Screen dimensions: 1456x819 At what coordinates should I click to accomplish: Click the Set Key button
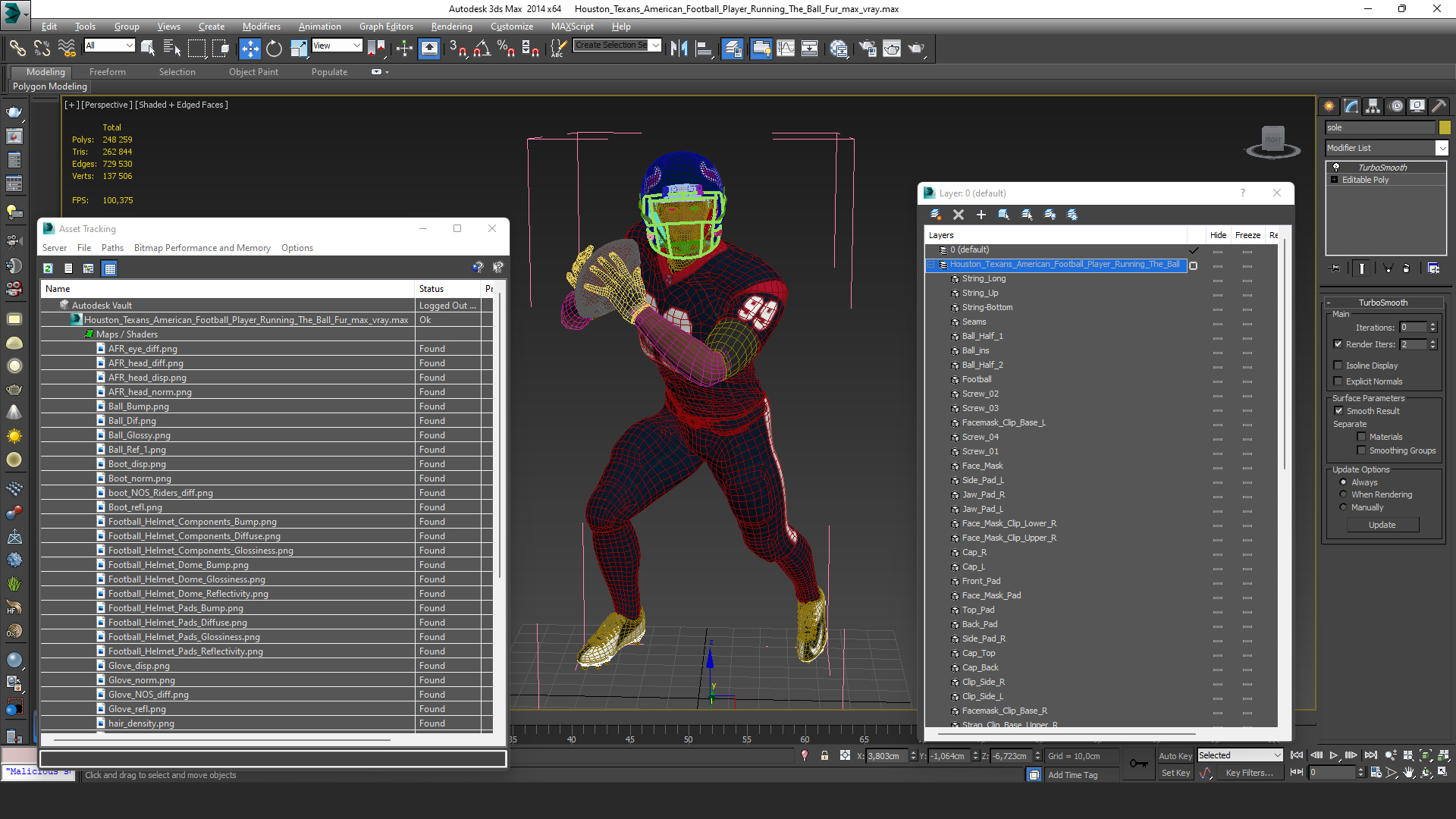pos(1175,773)
